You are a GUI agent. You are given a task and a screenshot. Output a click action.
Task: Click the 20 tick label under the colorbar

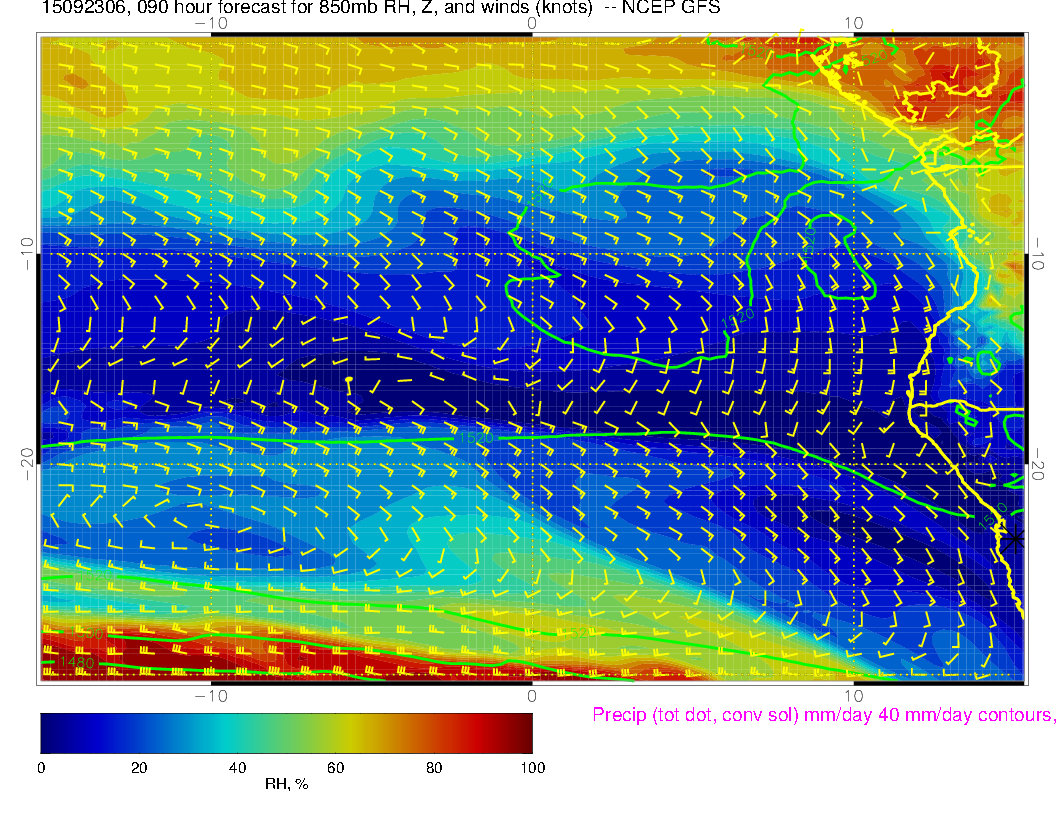(139, 767)
